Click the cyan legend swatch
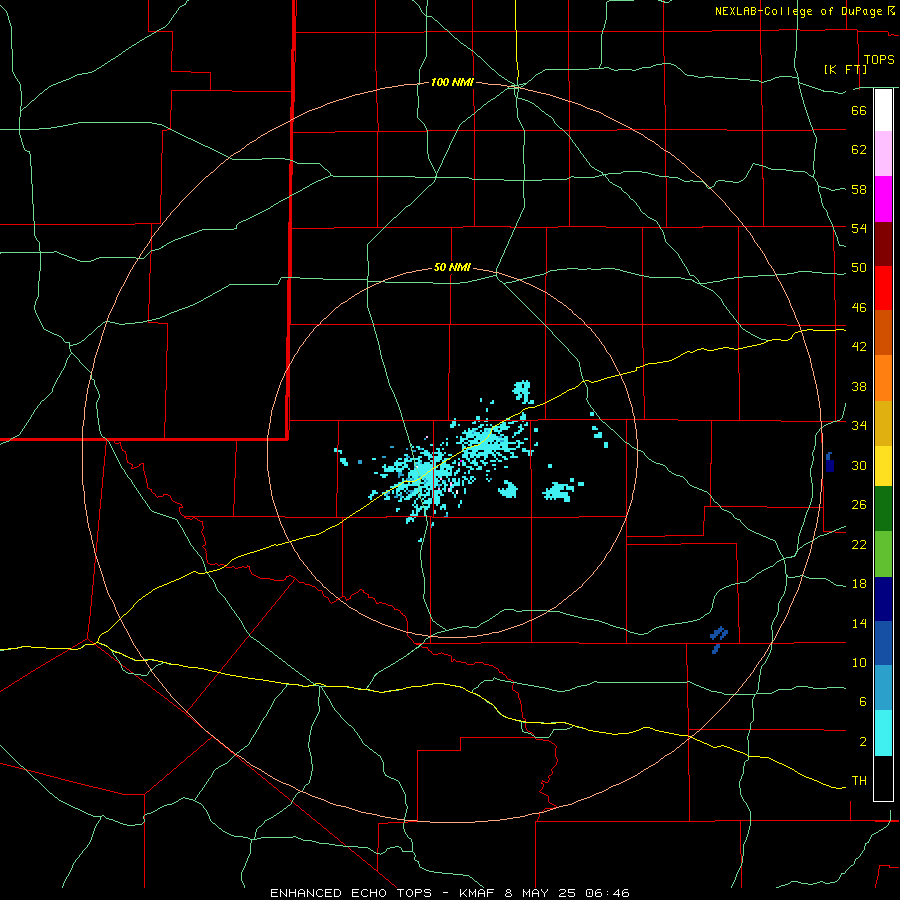 click(x=883, y=733)
